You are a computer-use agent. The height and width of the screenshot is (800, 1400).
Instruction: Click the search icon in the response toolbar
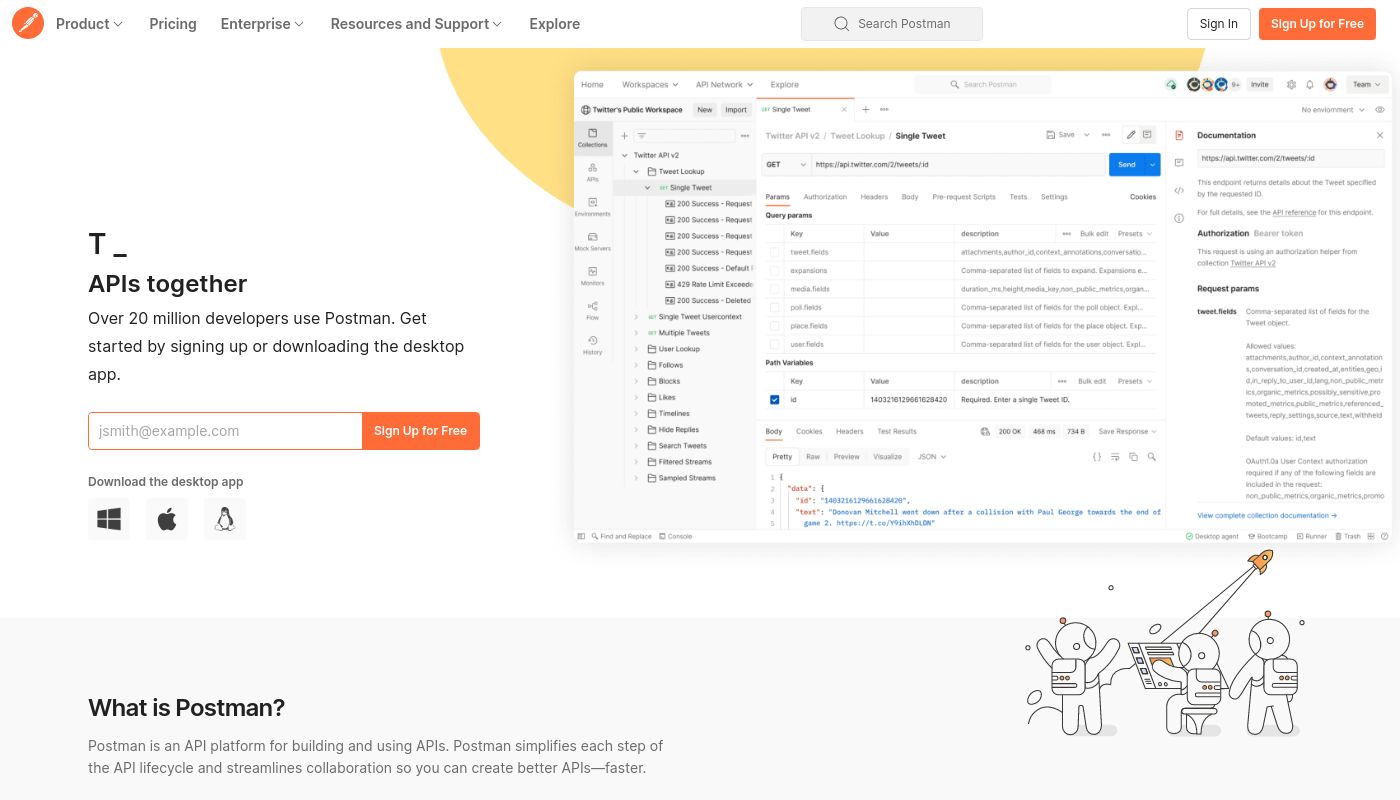[x=1152, y=457]
